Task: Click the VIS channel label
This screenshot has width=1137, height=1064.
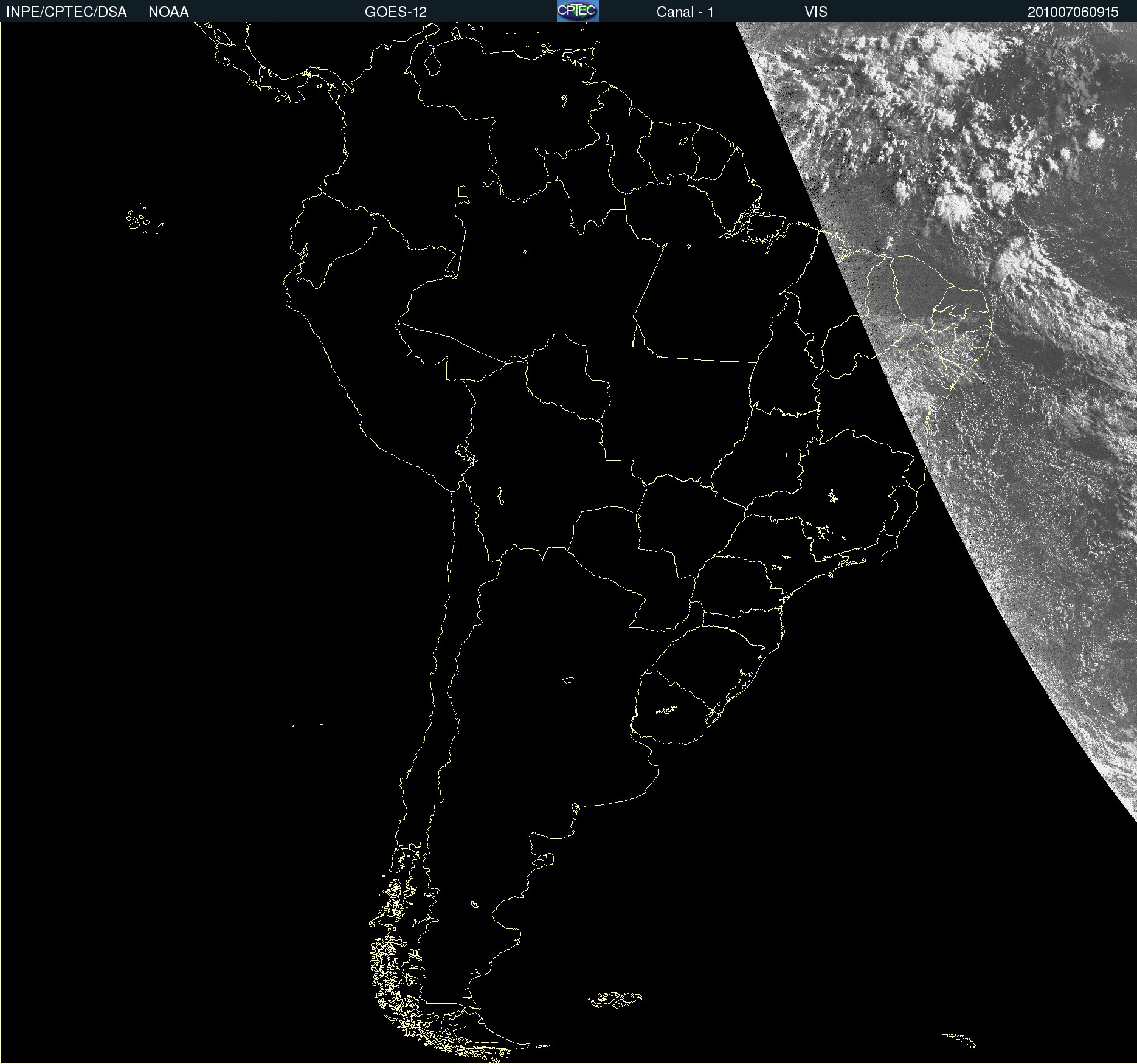Action: (816, 12)
